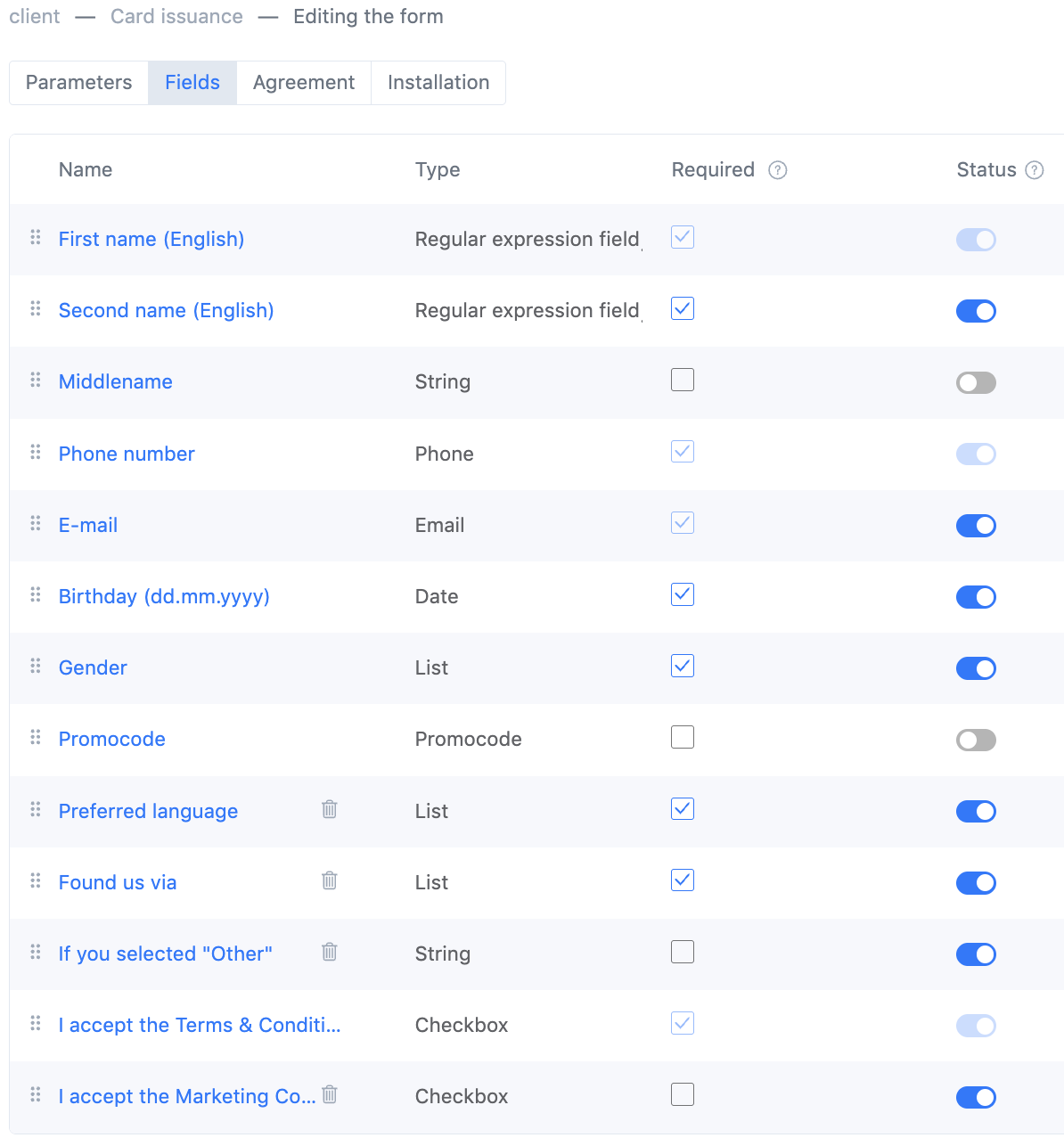Switch to the Parameters tab
Screen dimensions: 1064x1146
point(78,83)
